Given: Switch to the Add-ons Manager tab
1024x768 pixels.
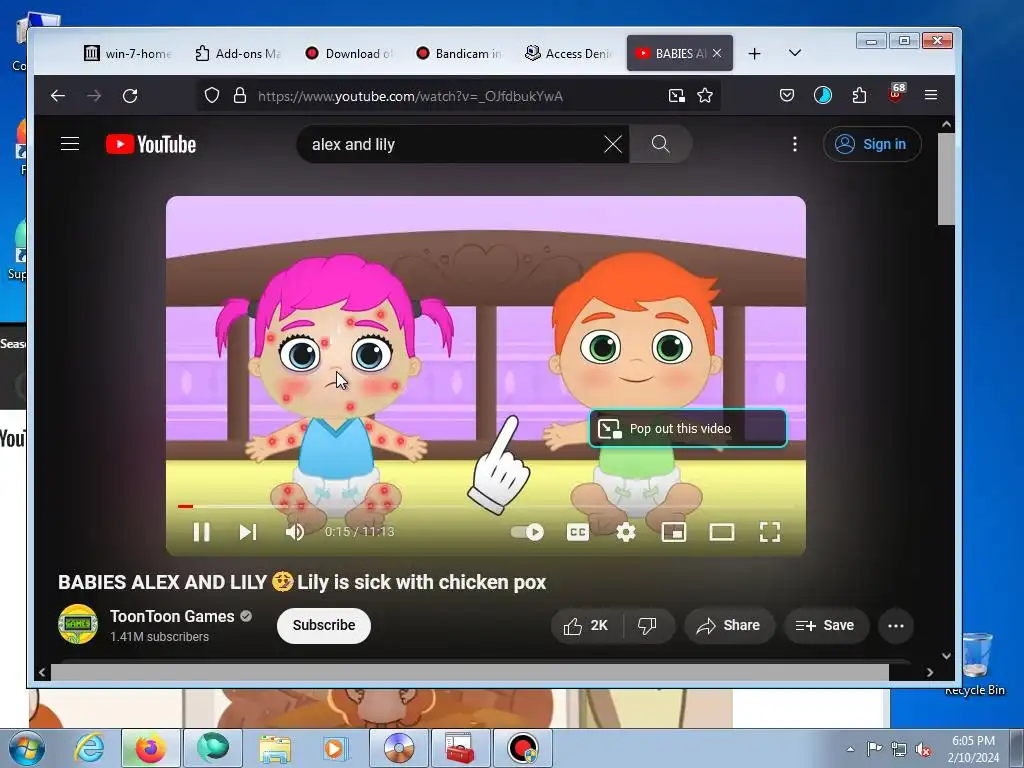Looking at the screenshot, I should [x=239, y=53].
